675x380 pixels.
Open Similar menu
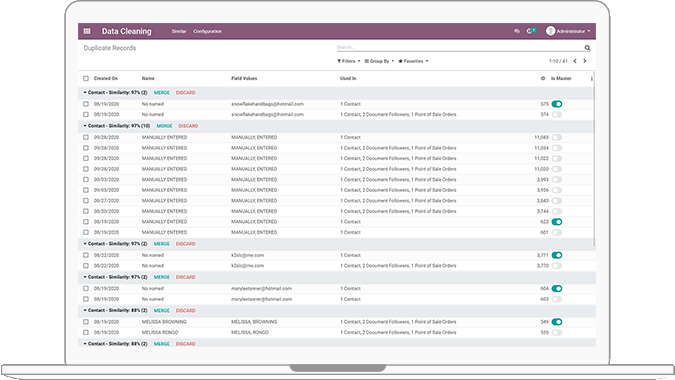click(x=179, y=31)
